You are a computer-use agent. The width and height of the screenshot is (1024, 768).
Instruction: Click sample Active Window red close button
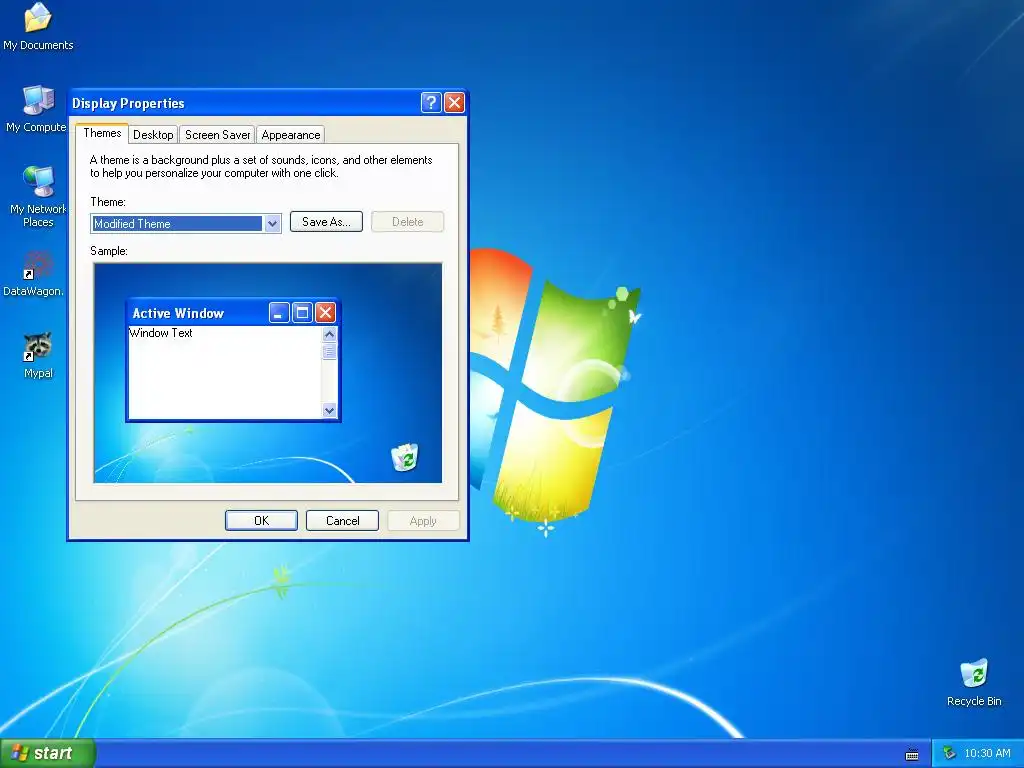click(x=325, y=313)
